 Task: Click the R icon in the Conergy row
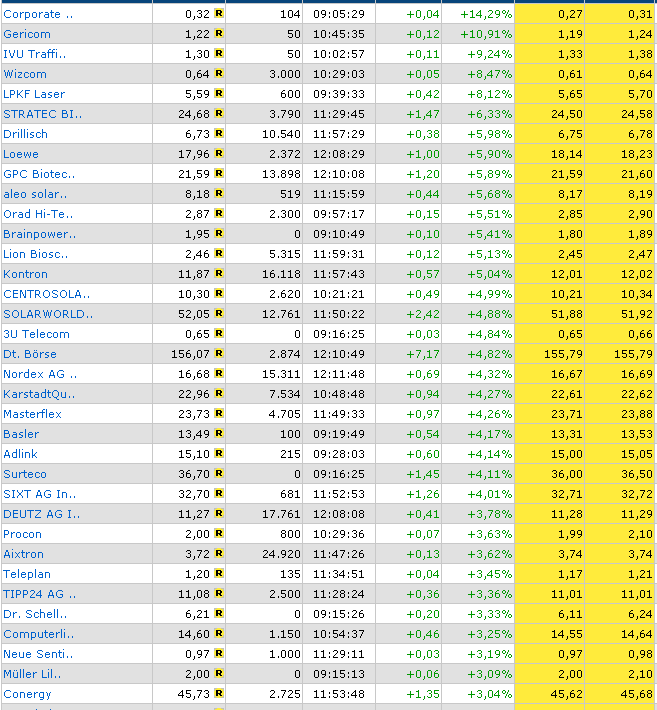(x=219, y=694)
